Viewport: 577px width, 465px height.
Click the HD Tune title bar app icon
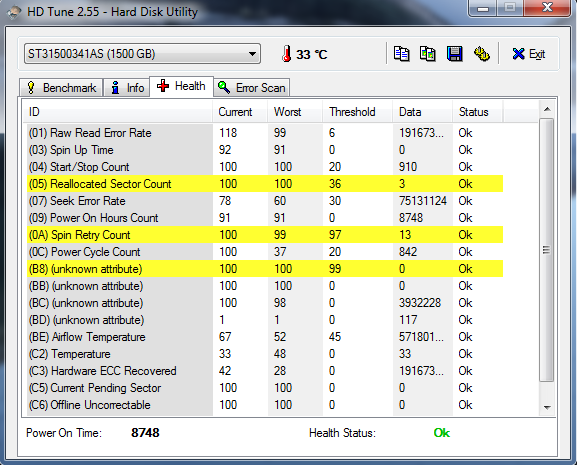click(14, 12)
